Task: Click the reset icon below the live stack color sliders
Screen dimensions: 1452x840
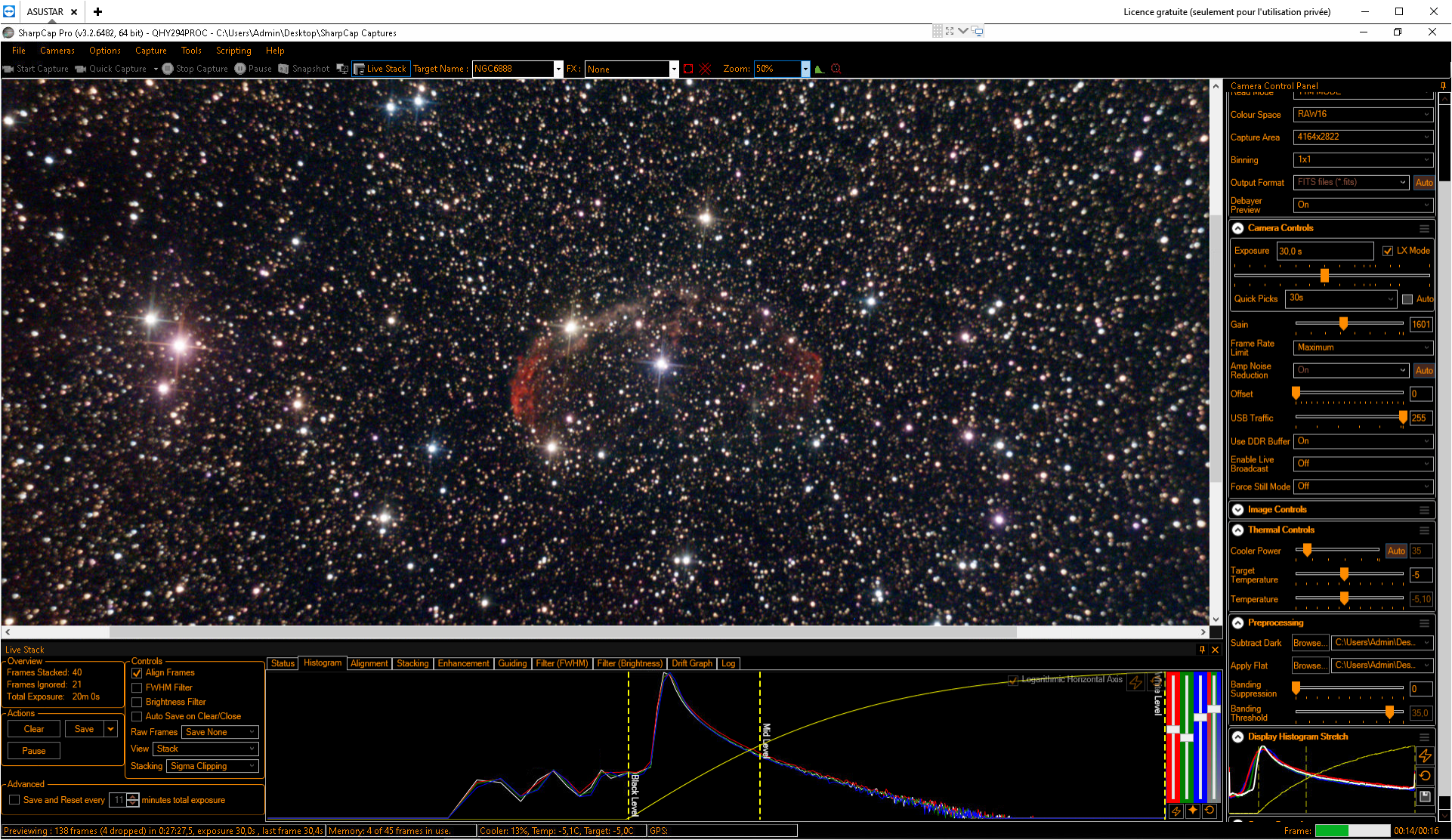Action: click(x=1209, y=811)
